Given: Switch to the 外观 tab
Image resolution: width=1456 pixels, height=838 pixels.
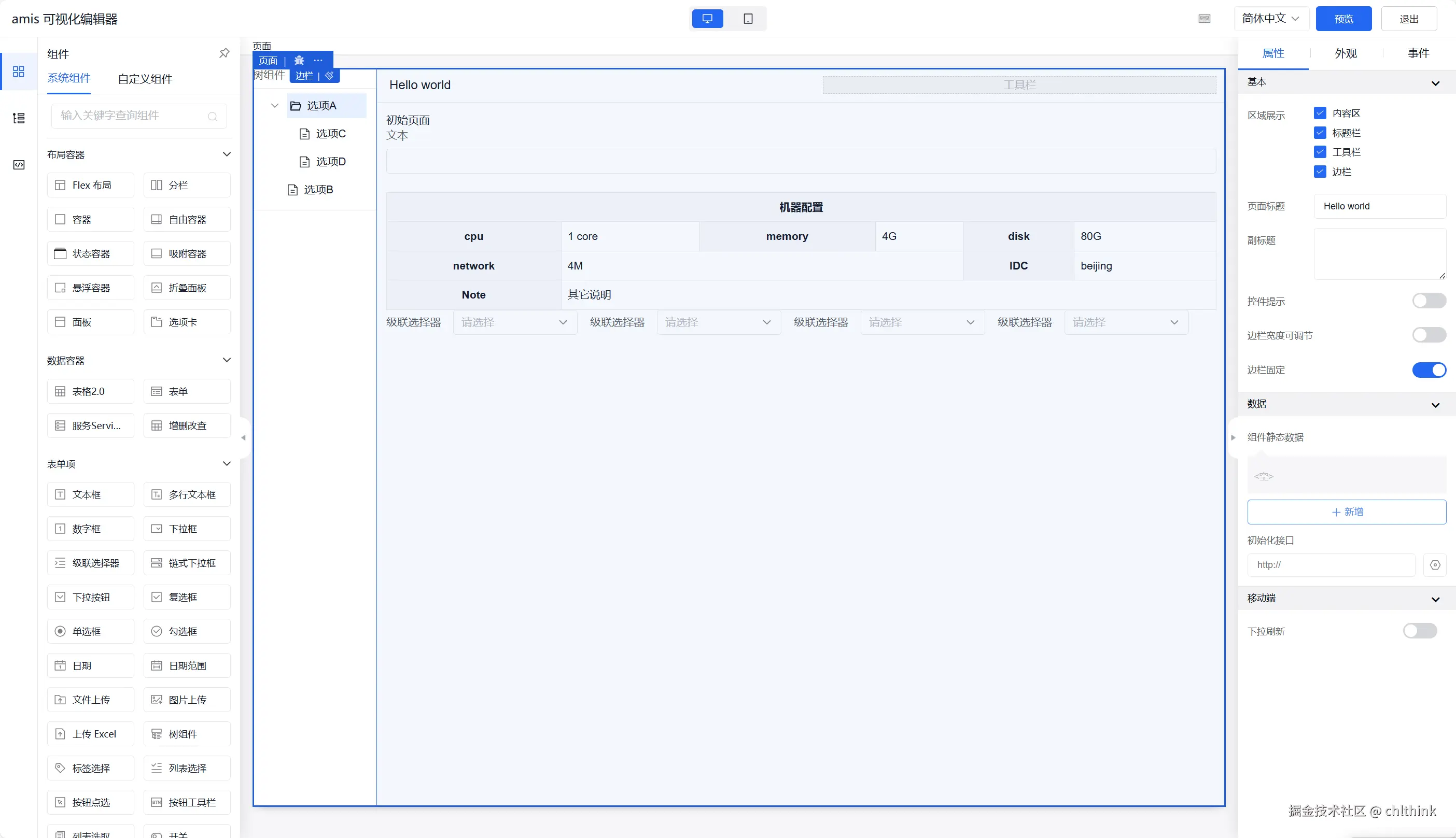Looking at the screenshot, I should point(1346,53).
